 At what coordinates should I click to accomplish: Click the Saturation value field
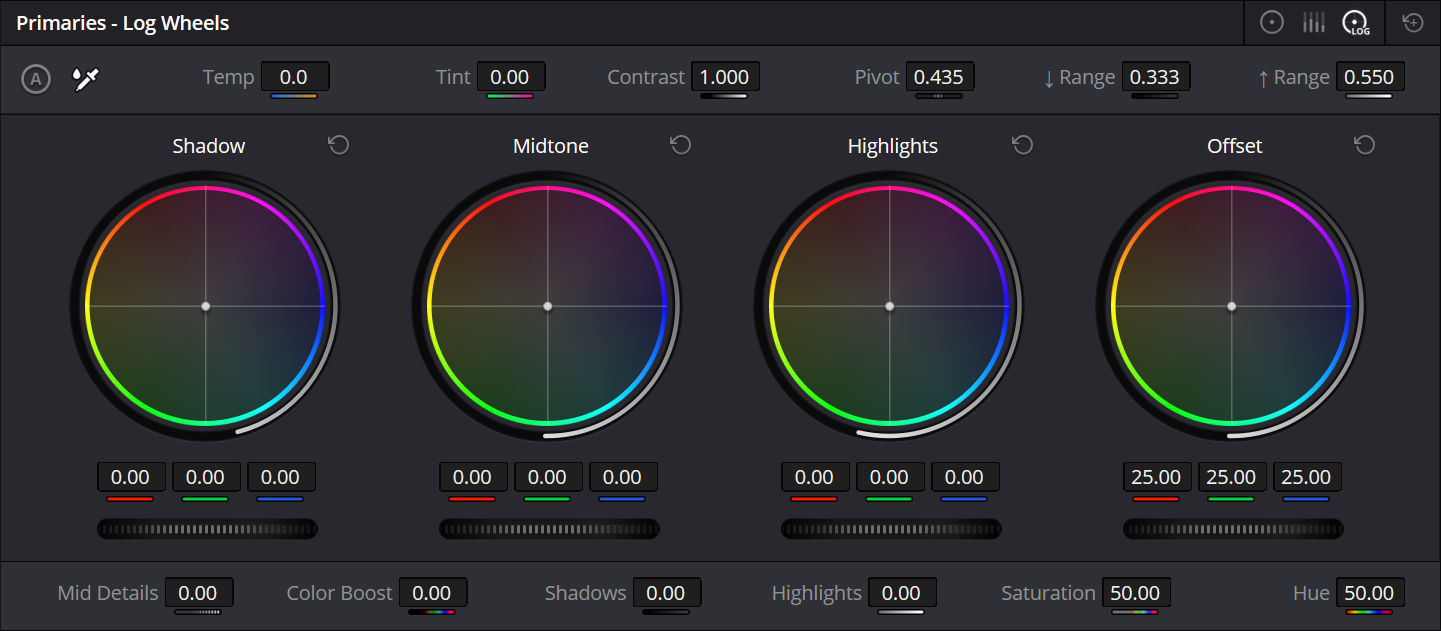(x=1135, y=593)
